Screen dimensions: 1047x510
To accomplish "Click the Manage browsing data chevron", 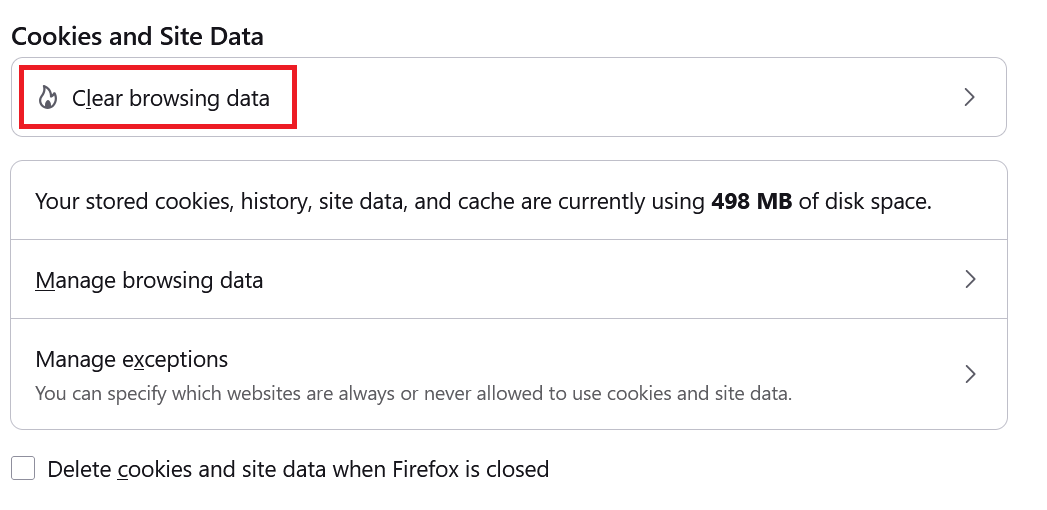I will [968, 279].
